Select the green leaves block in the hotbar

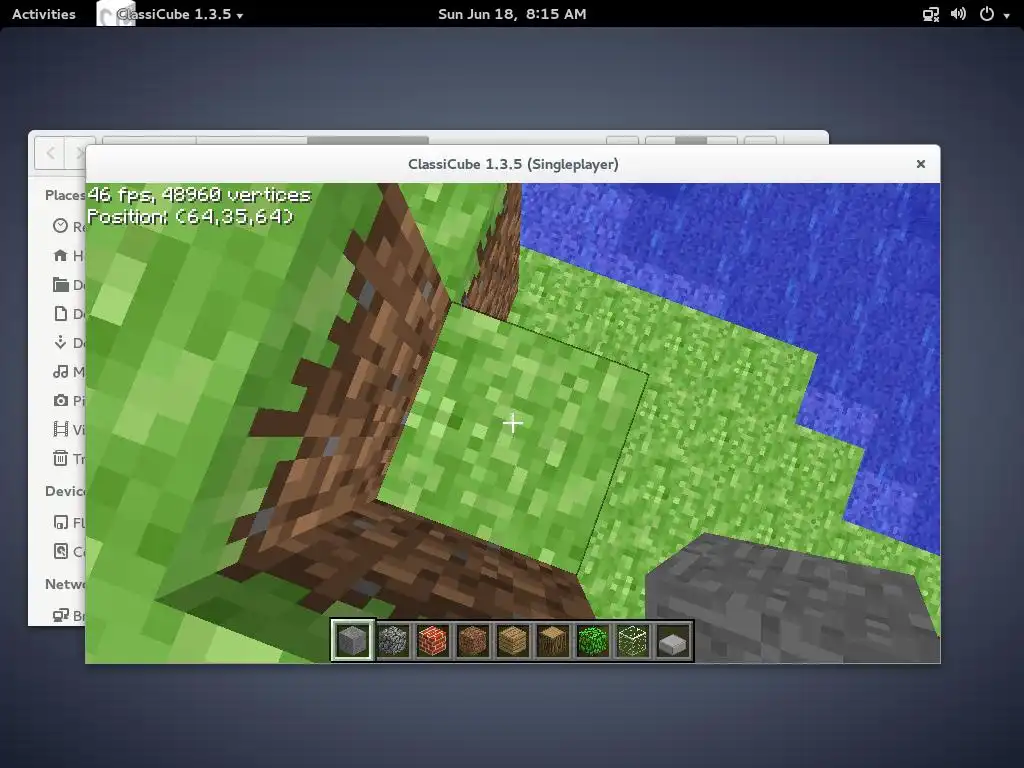tap(593, 641)
